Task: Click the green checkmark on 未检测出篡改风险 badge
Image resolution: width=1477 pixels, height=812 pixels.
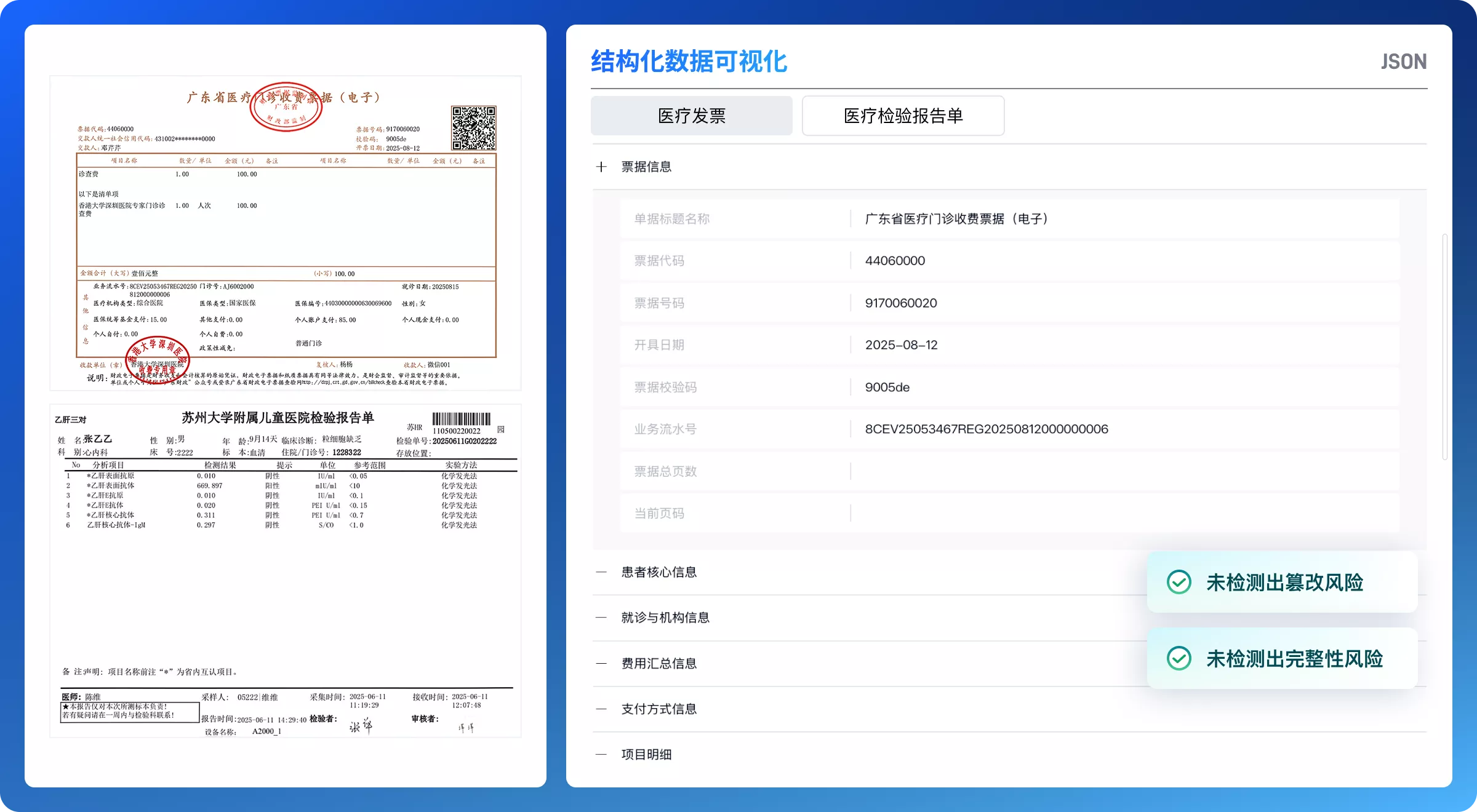Action: click(x=1179, y=582)
